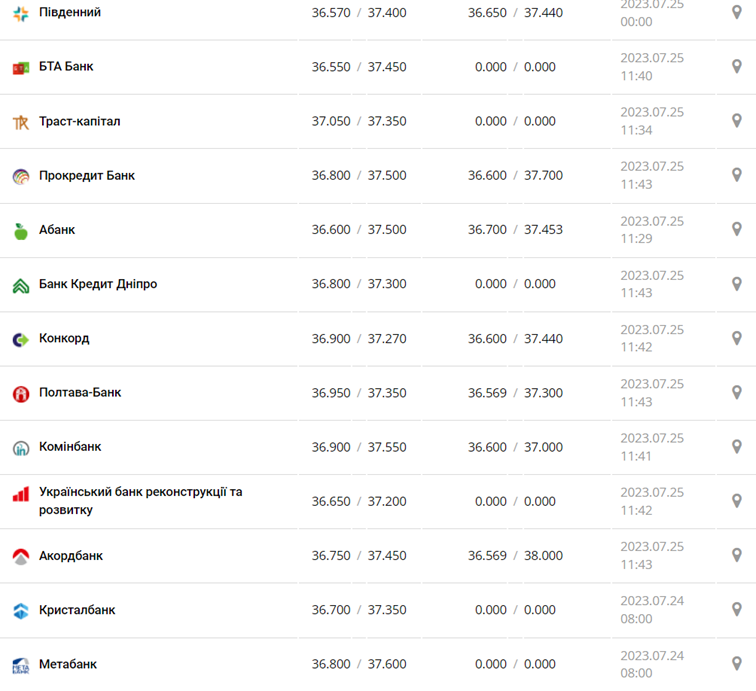Open map pin for Полтава-Банк row
Viewport: 756px width, 691px height.
pos(737,393)
